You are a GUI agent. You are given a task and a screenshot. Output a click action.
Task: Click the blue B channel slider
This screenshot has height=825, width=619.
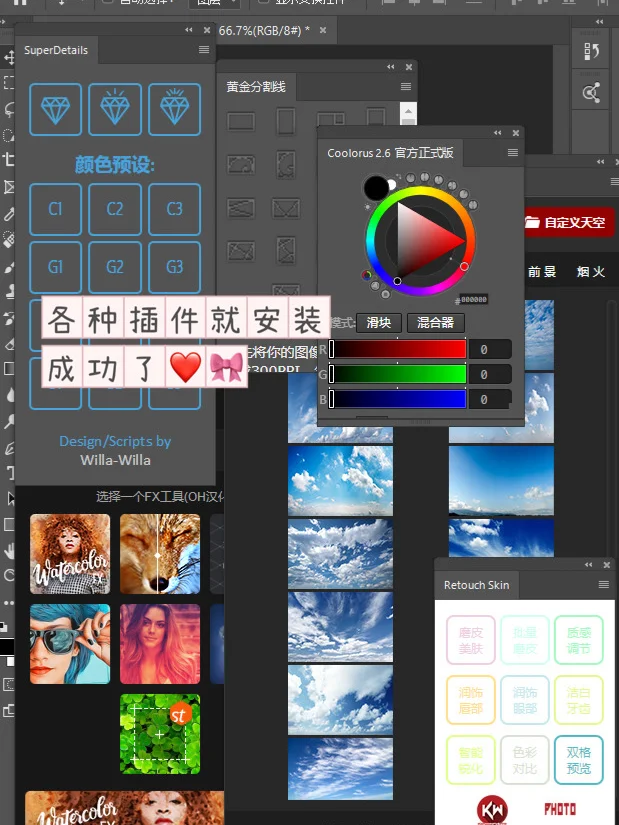pos(398,399)
